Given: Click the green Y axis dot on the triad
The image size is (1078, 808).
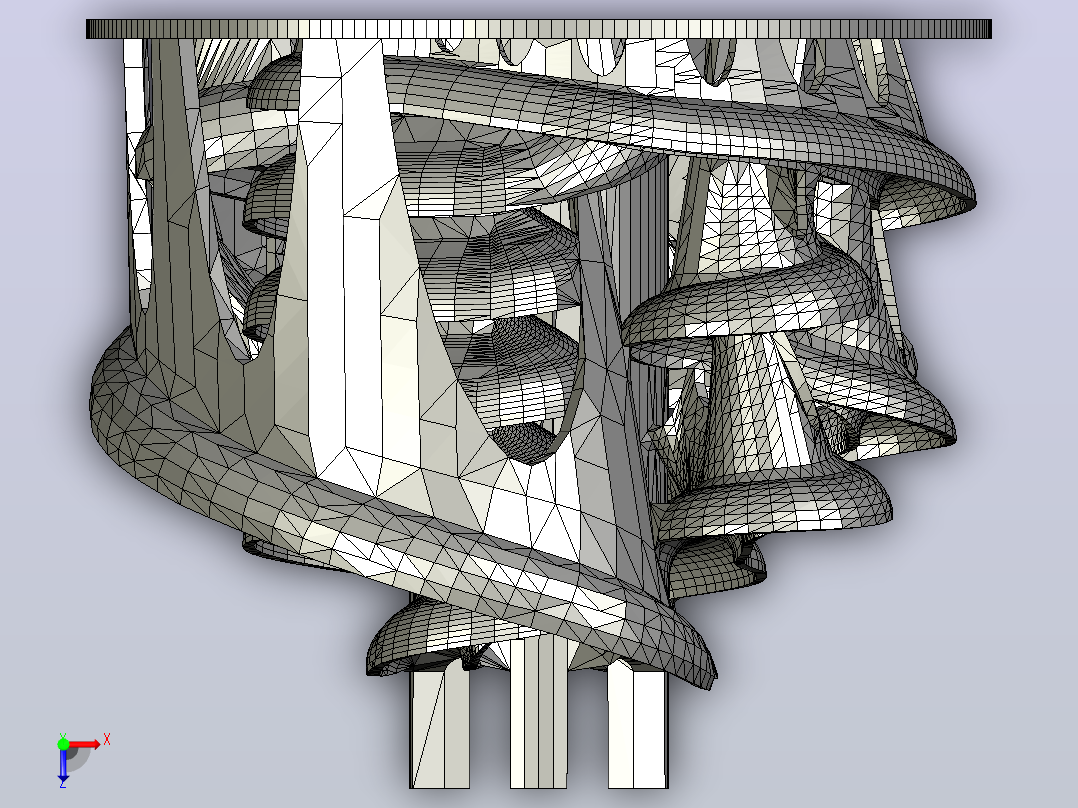Looking at the screenshot, I should click(x=63, y=744).
